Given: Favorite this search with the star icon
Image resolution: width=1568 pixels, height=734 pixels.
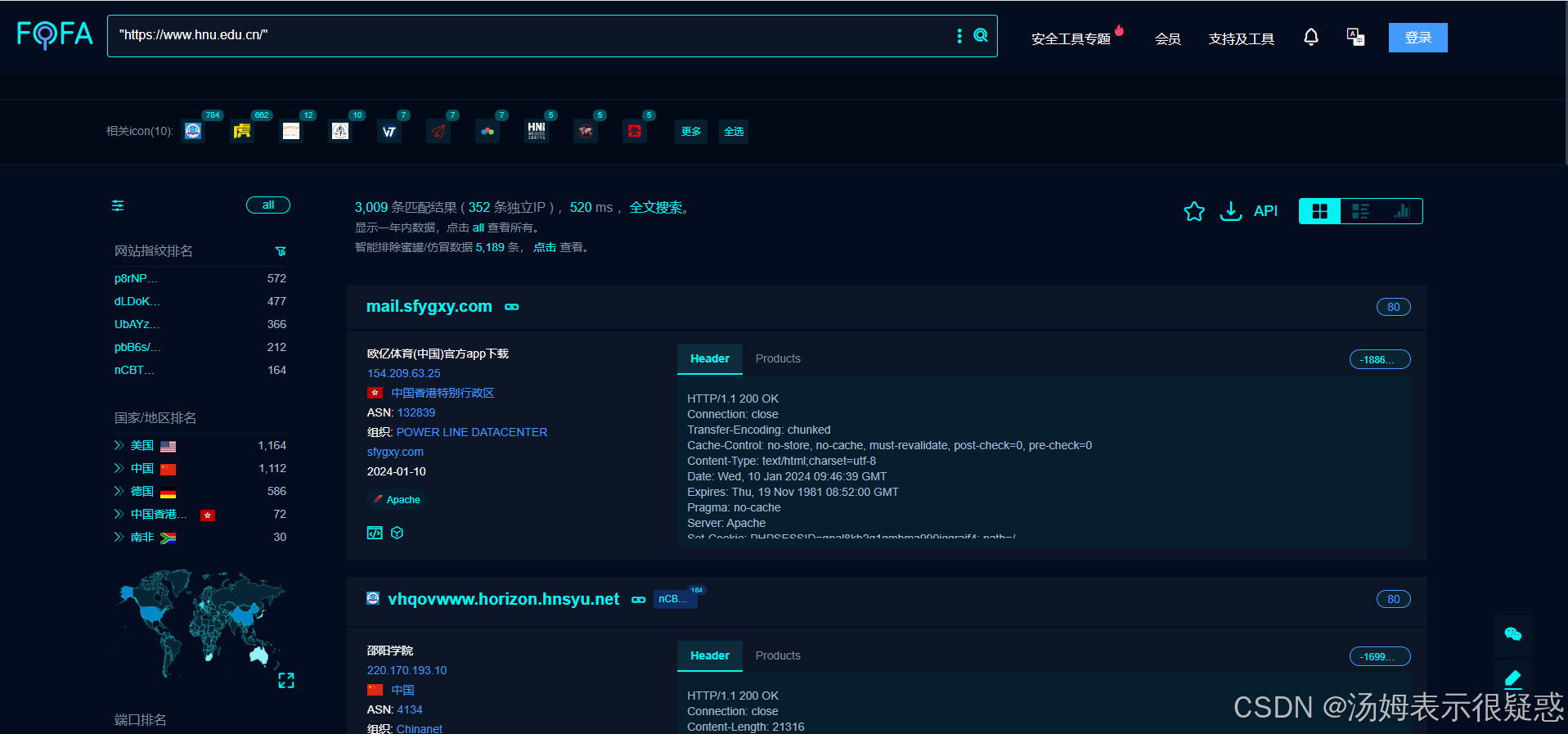Looking at the screenshot, I should tap(1193, 211).
